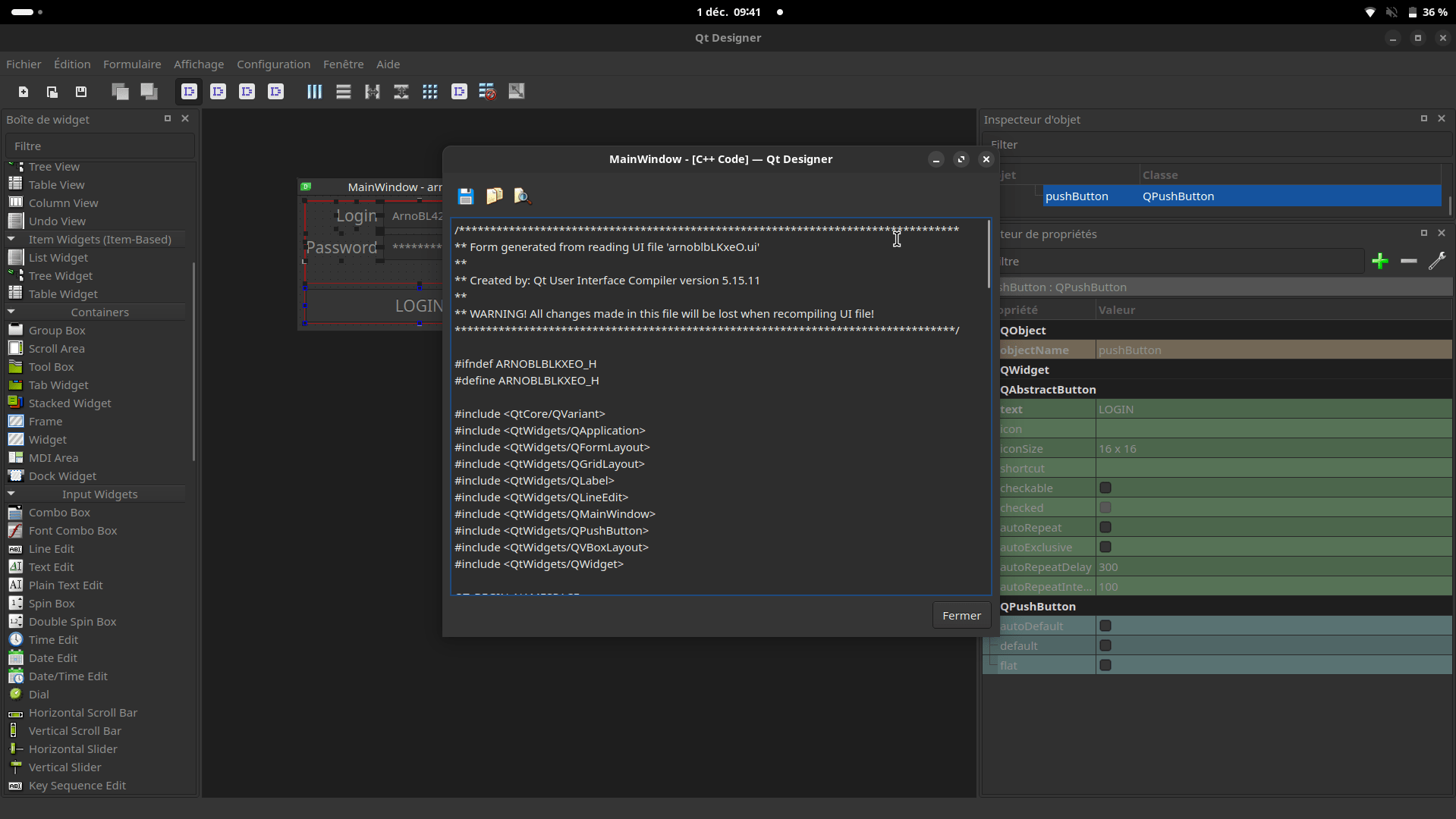Open the Wi-Fi status in system bar
Image resolution: width=1456 pixels, height=819 pixels.
pos(1370,12)
